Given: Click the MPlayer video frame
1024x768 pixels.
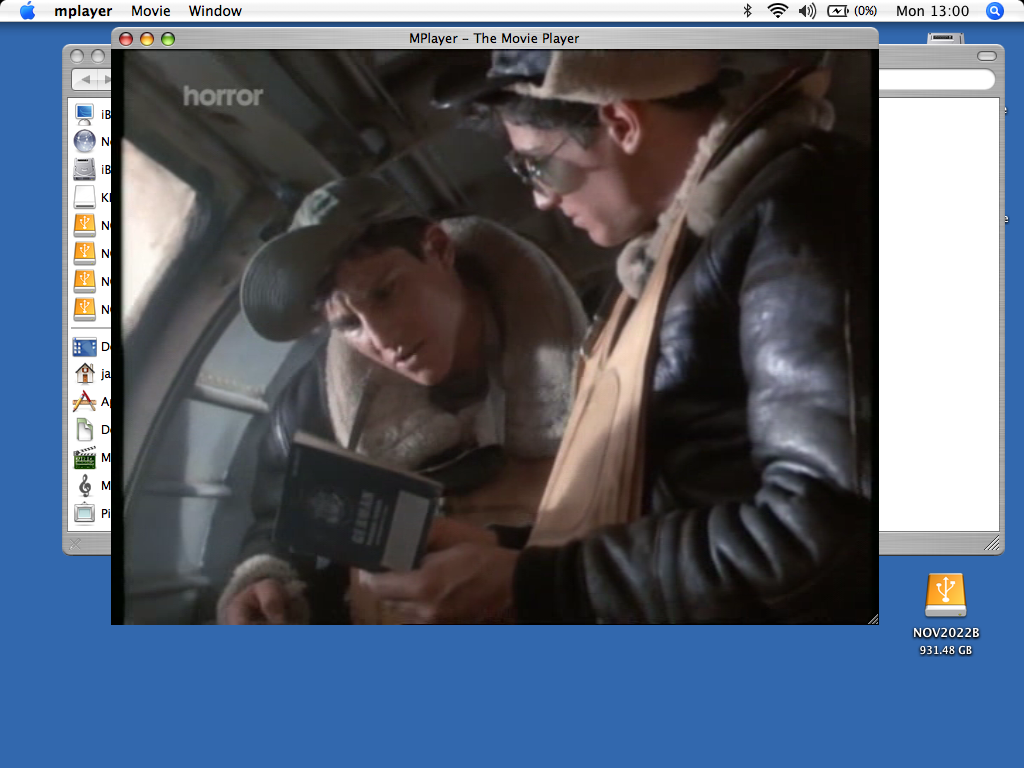Looking at the screenshot, I should (494, 337).
